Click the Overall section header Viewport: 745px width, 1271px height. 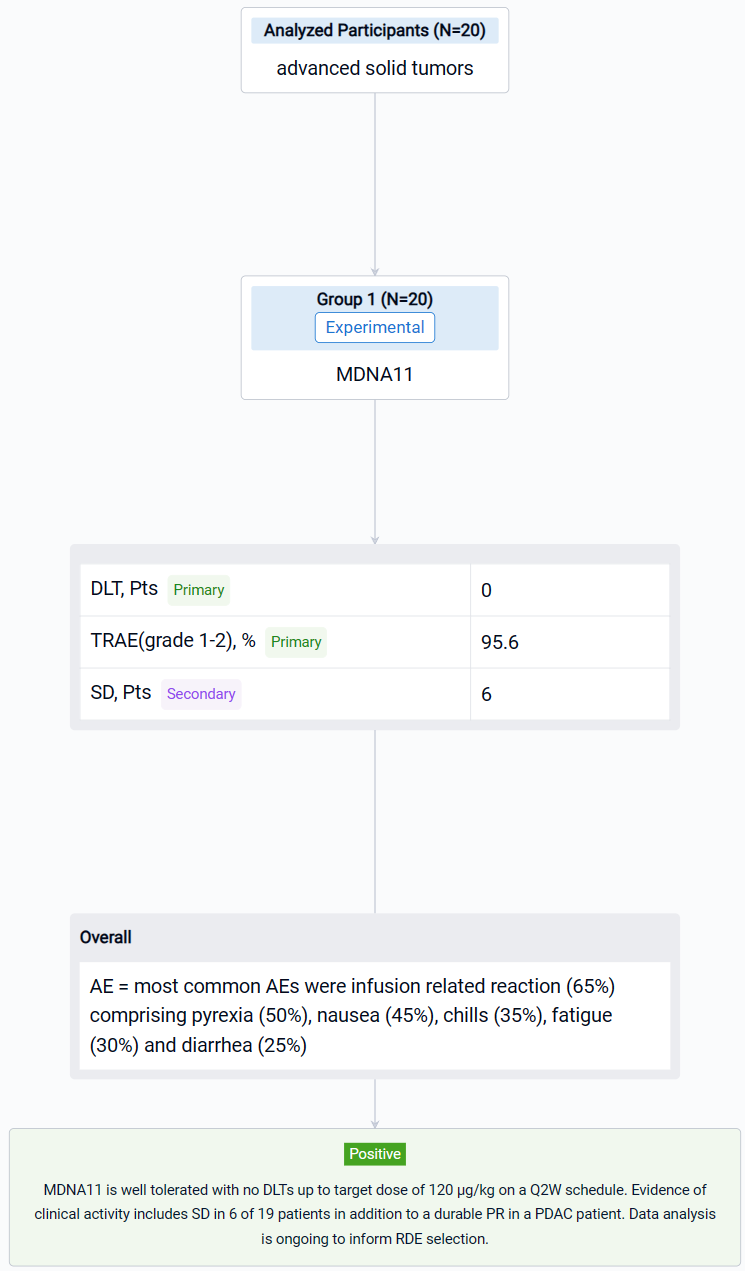pos(106,938)
